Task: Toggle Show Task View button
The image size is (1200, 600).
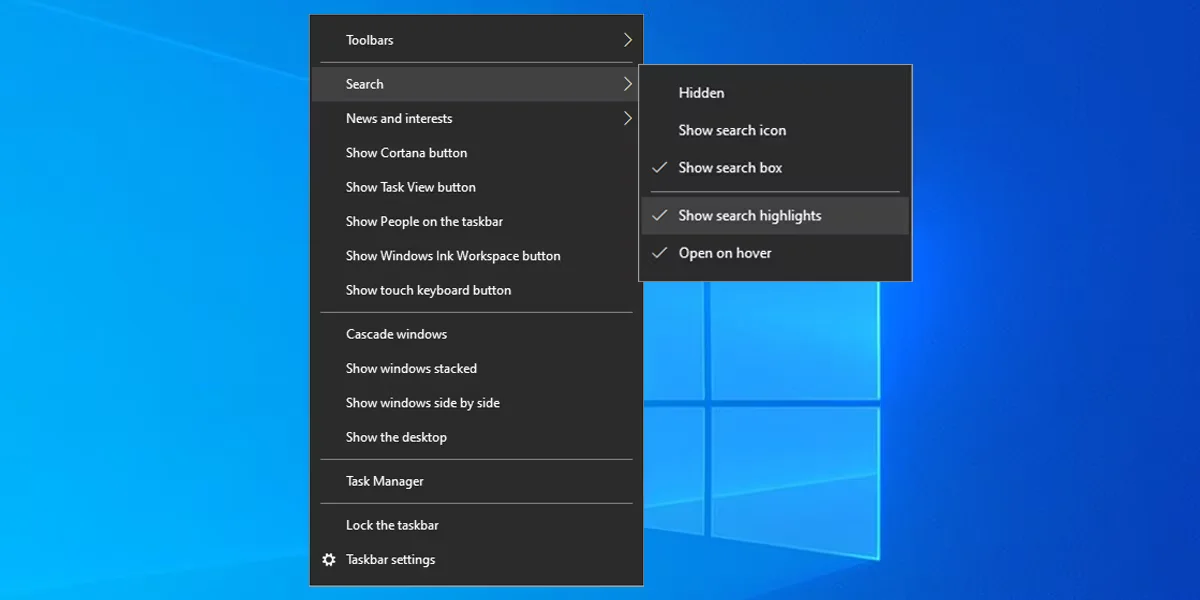Action: click(x=410, y=187)
